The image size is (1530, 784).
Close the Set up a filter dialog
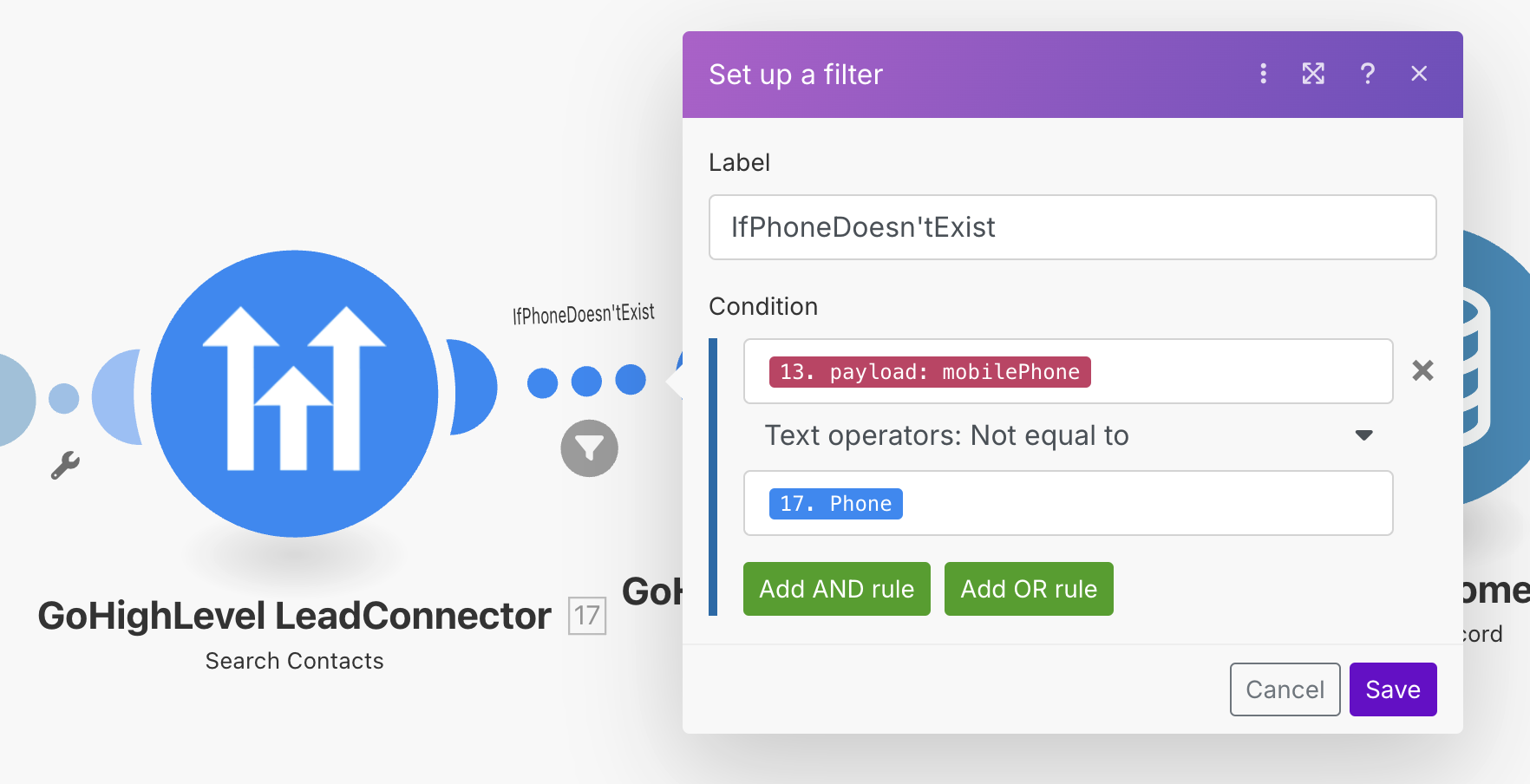point(1419,74)
